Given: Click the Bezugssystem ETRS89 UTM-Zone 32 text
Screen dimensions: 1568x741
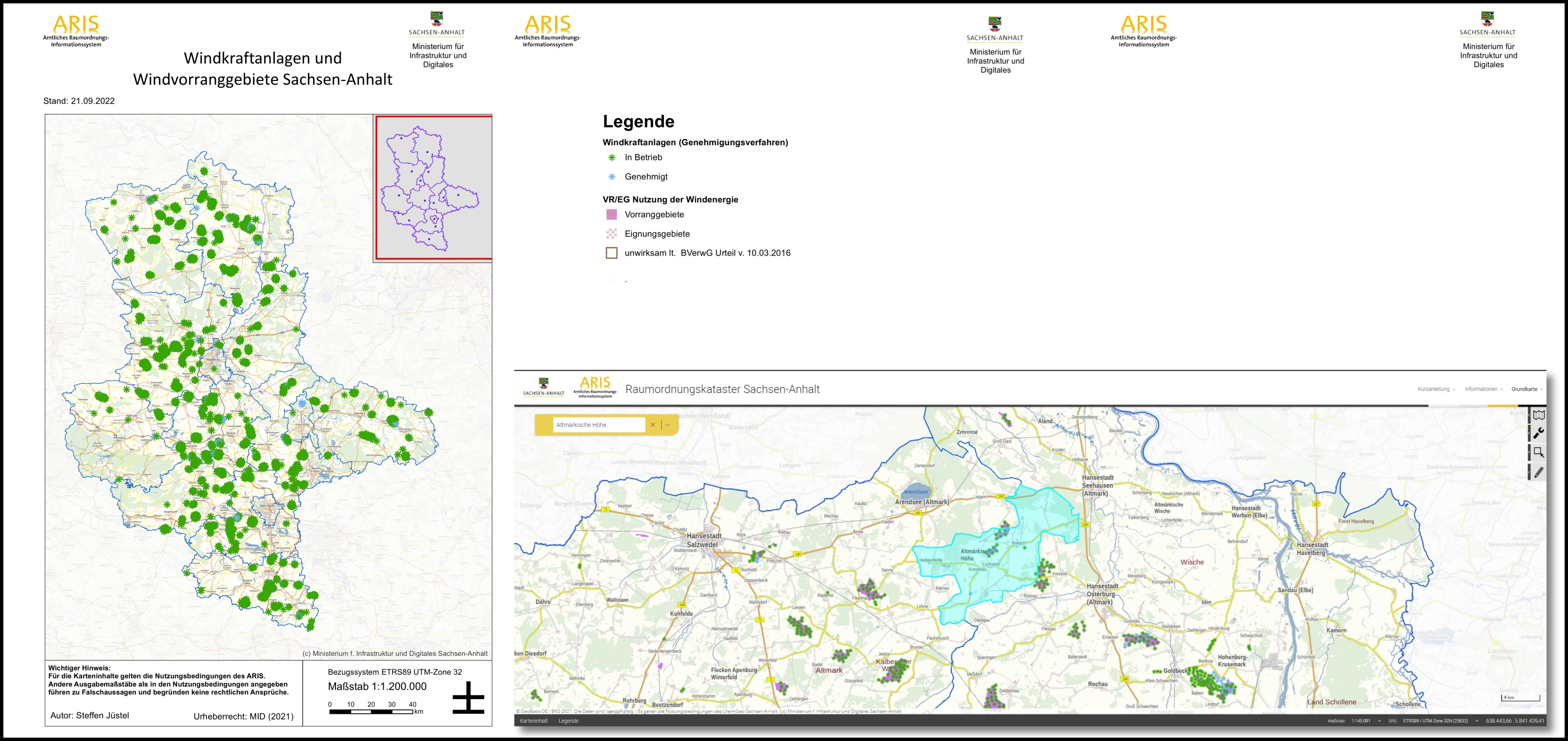Looking at the screenshot, I should [395, 672].
